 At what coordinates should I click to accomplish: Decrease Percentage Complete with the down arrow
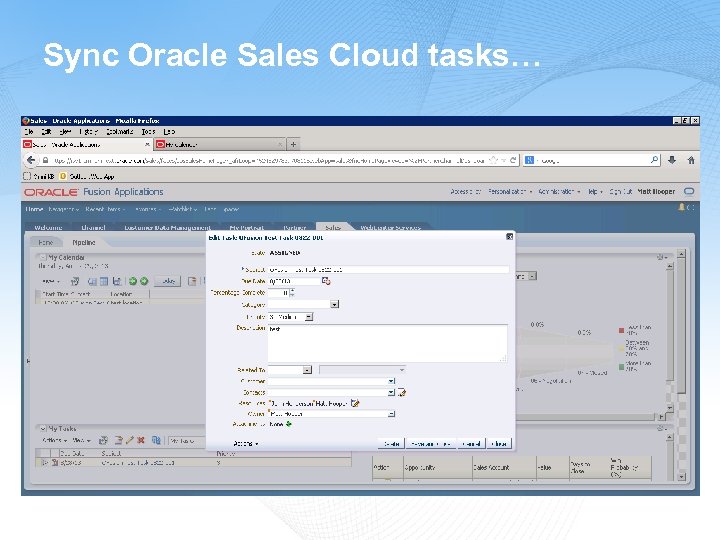point(292,295)
